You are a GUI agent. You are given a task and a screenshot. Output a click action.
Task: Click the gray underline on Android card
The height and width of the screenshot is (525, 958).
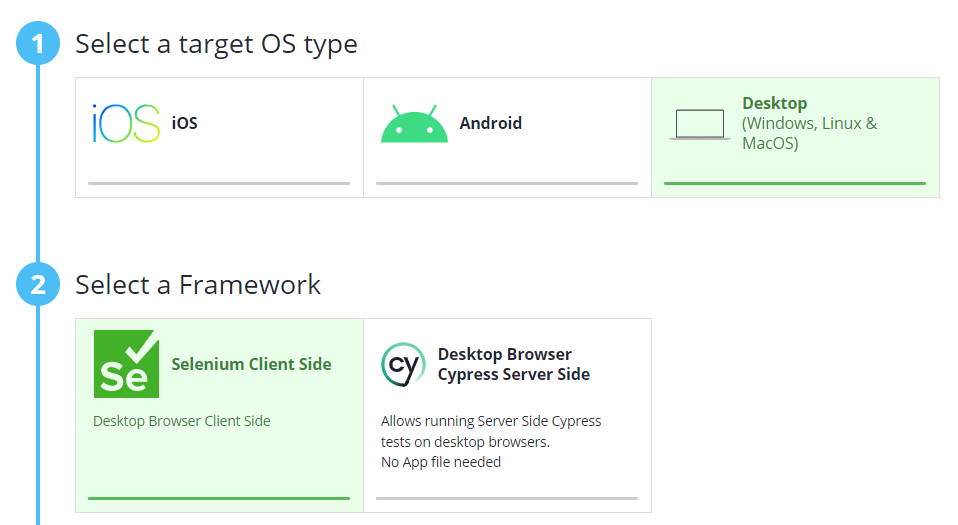point(507,183)
